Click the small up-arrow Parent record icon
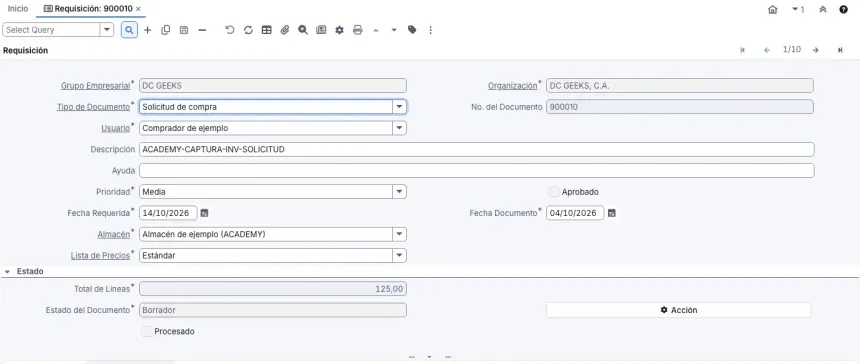 (376, 30)
